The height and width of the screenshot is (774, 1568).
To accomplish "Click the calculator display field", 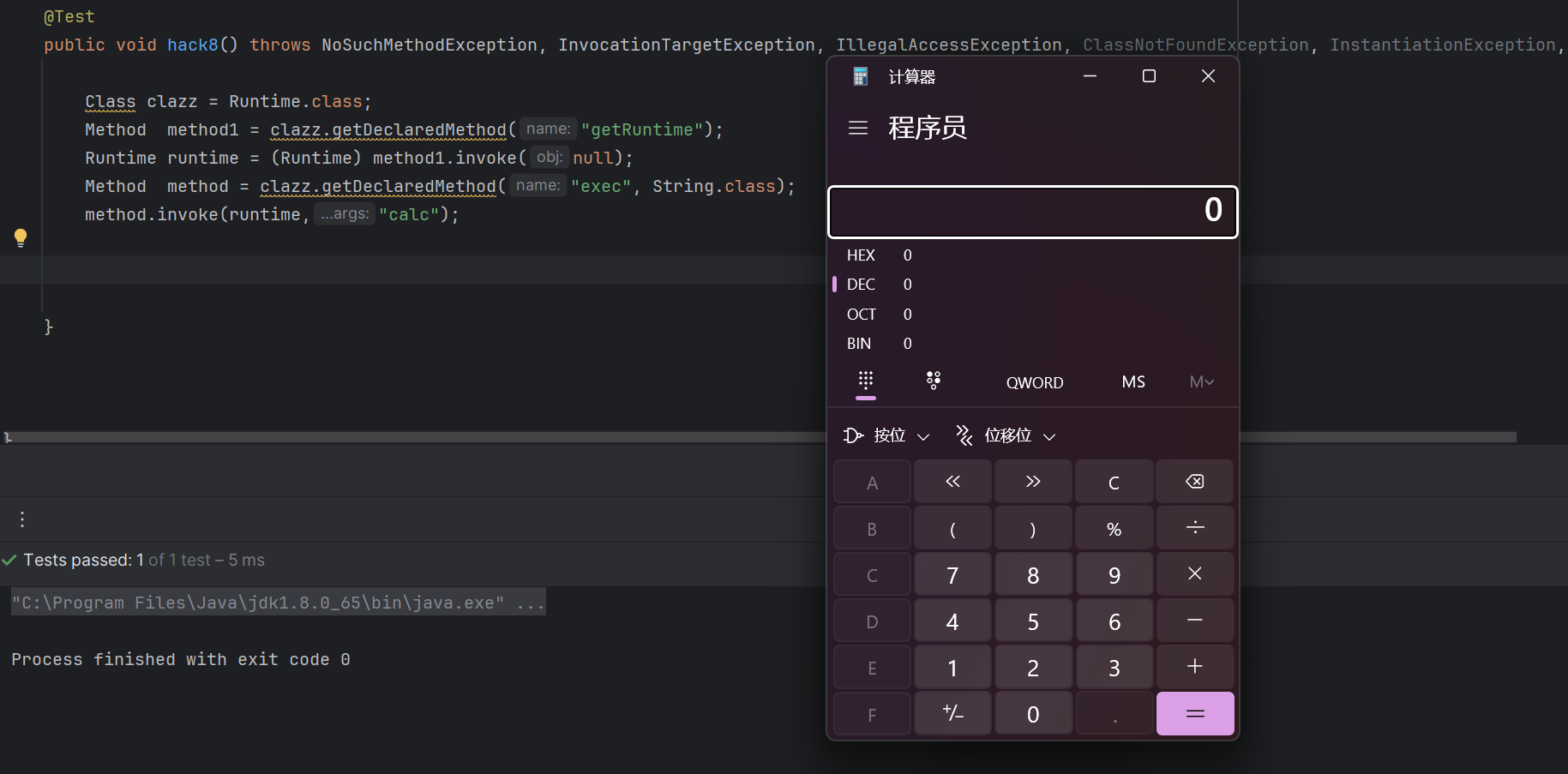I will pyautogui.click(x=1032, y=212).
